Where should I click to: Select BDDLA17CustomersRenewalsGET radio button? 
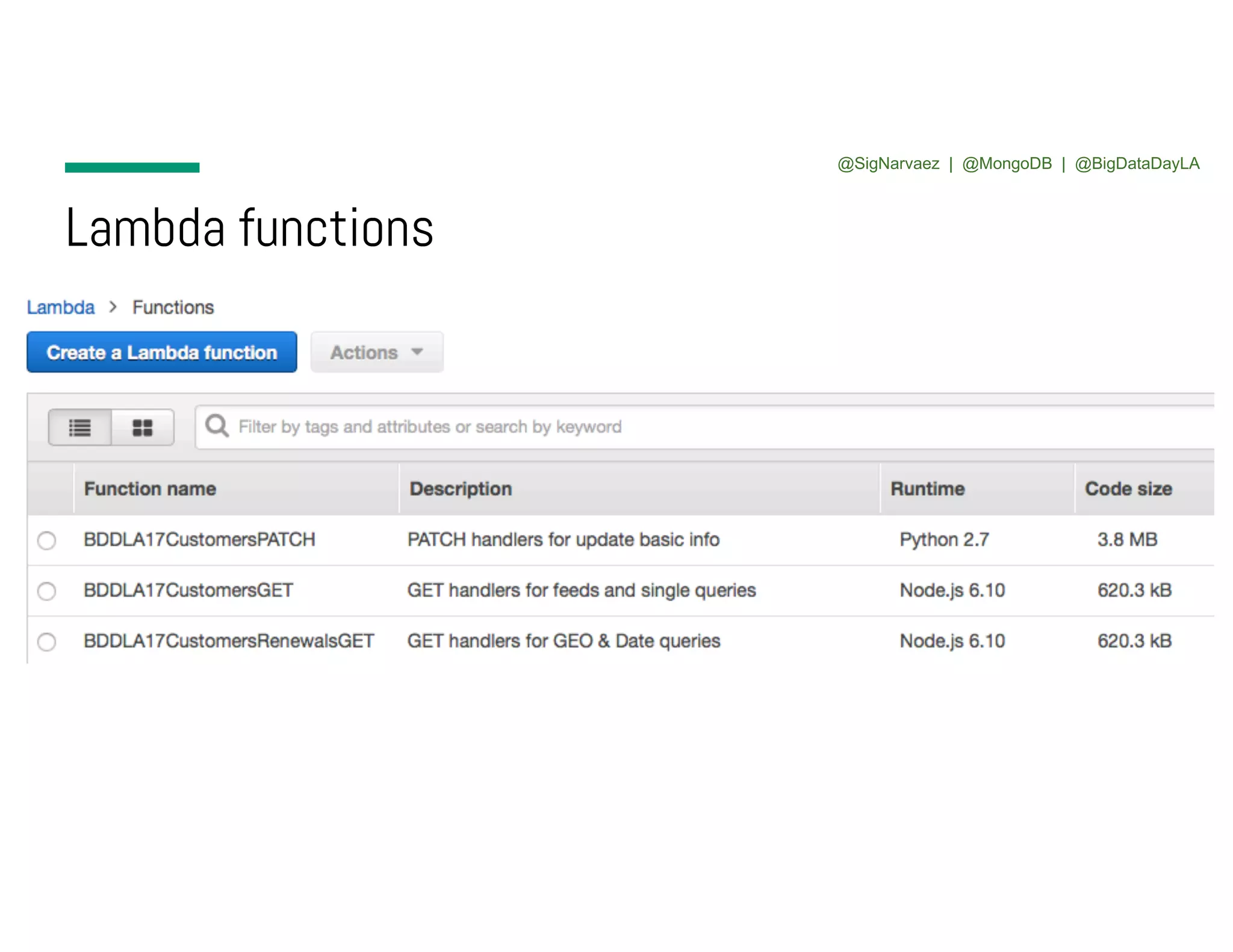(47, 641)
